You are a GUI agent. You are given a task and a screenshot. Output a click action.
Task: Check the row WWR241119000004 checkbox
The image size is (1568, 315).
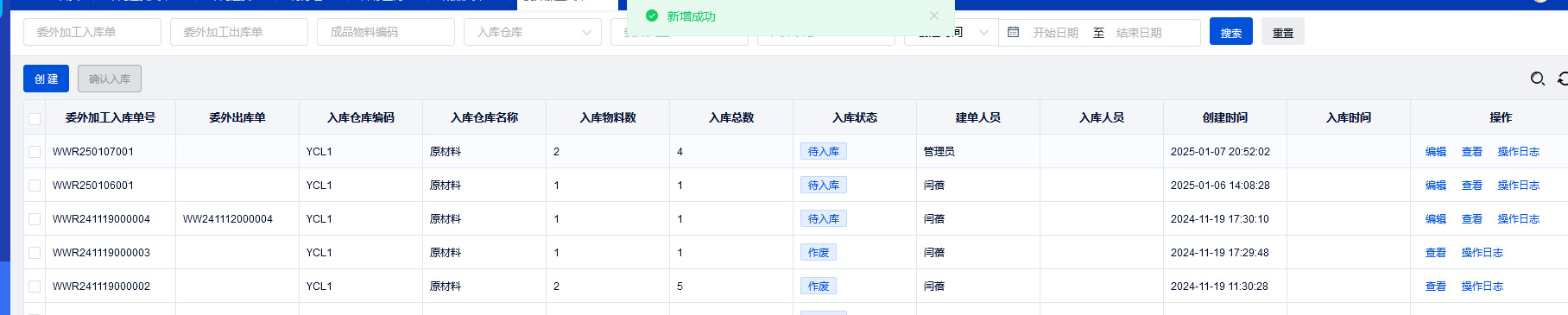(35, 219)
